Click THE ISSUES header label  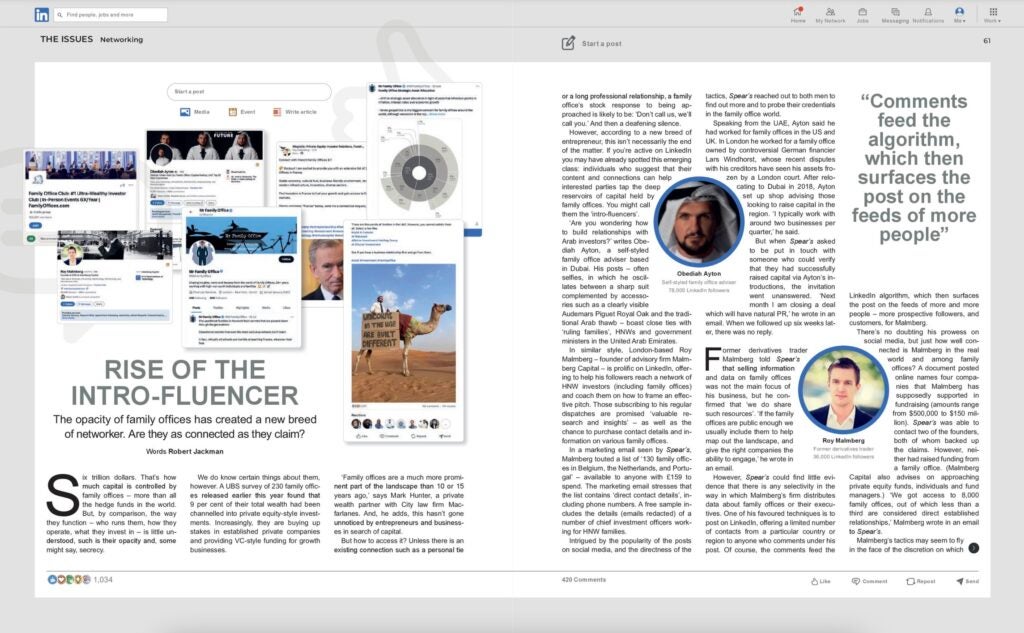click(67, 39)
